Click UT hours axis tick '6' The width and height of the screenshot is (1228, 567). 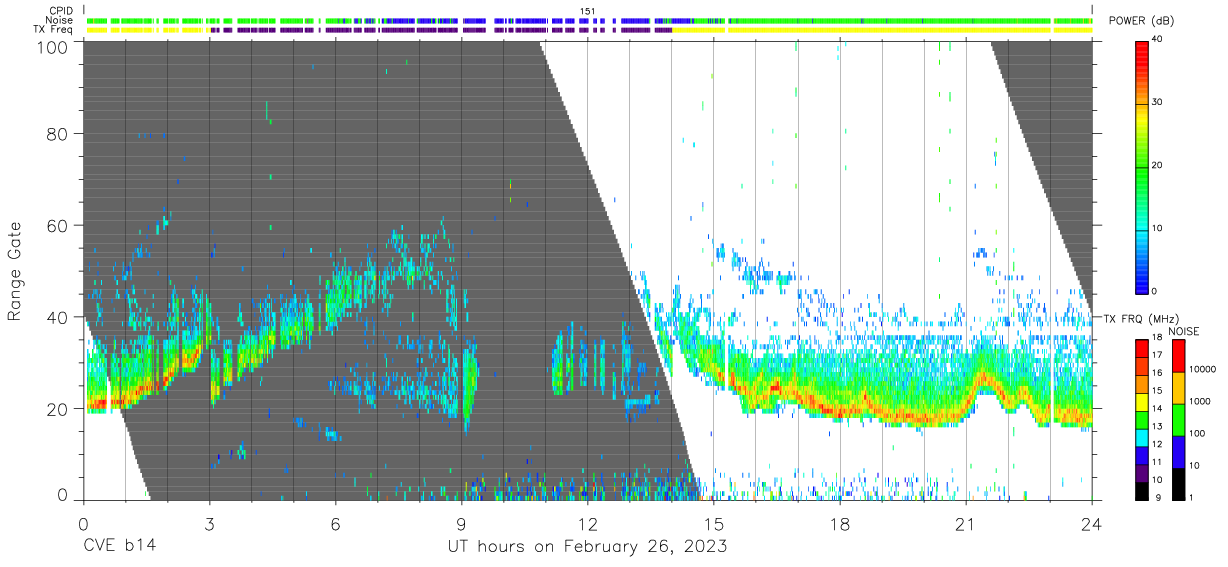click(x=335, y=524)
